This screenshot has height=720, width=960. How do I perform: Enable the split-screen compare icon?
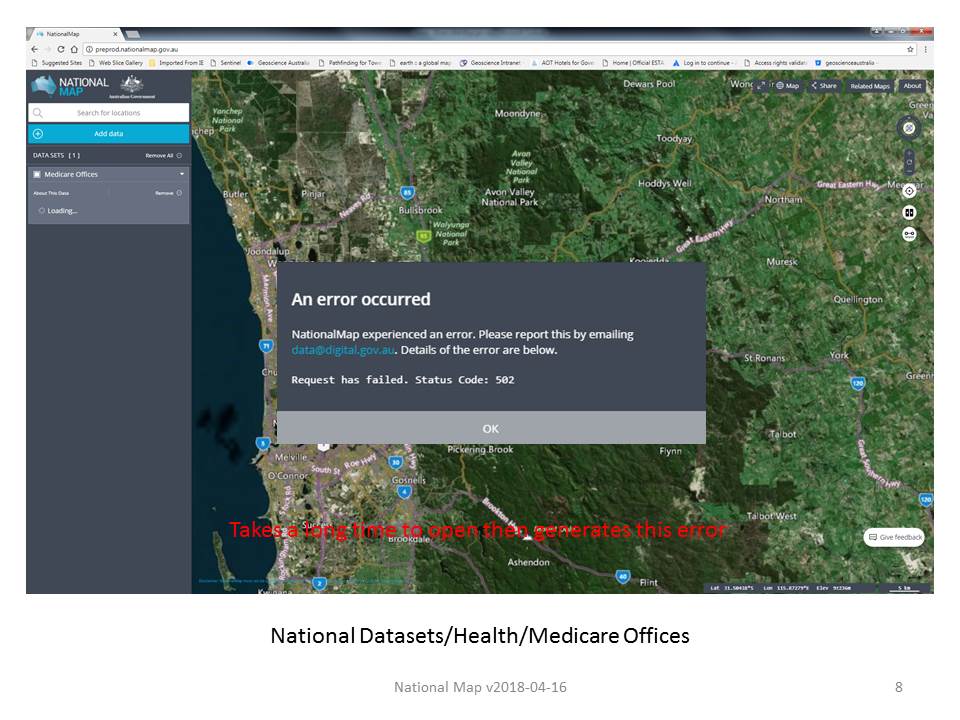pos(909,212)
